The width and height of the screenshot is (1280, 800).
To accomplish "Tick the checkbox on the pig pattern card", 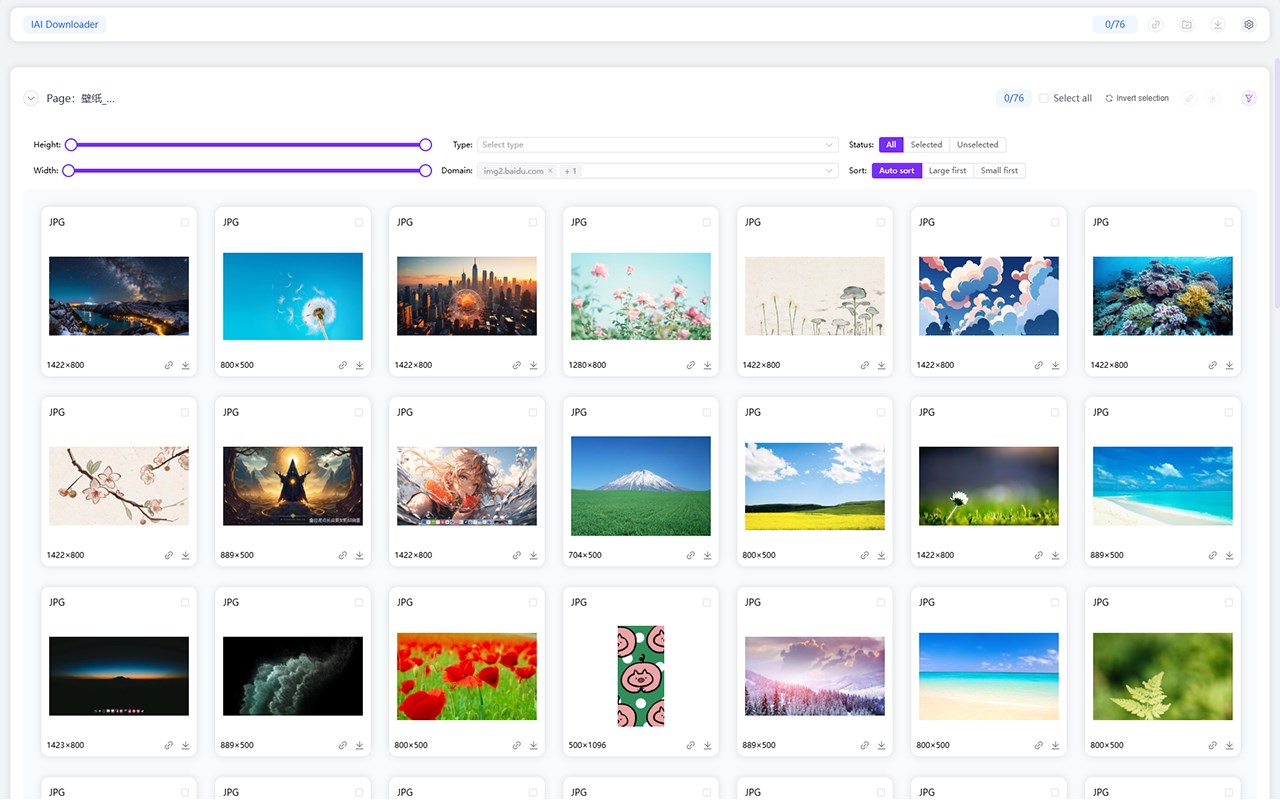I will pyautogui.click(x=707, y=602).
